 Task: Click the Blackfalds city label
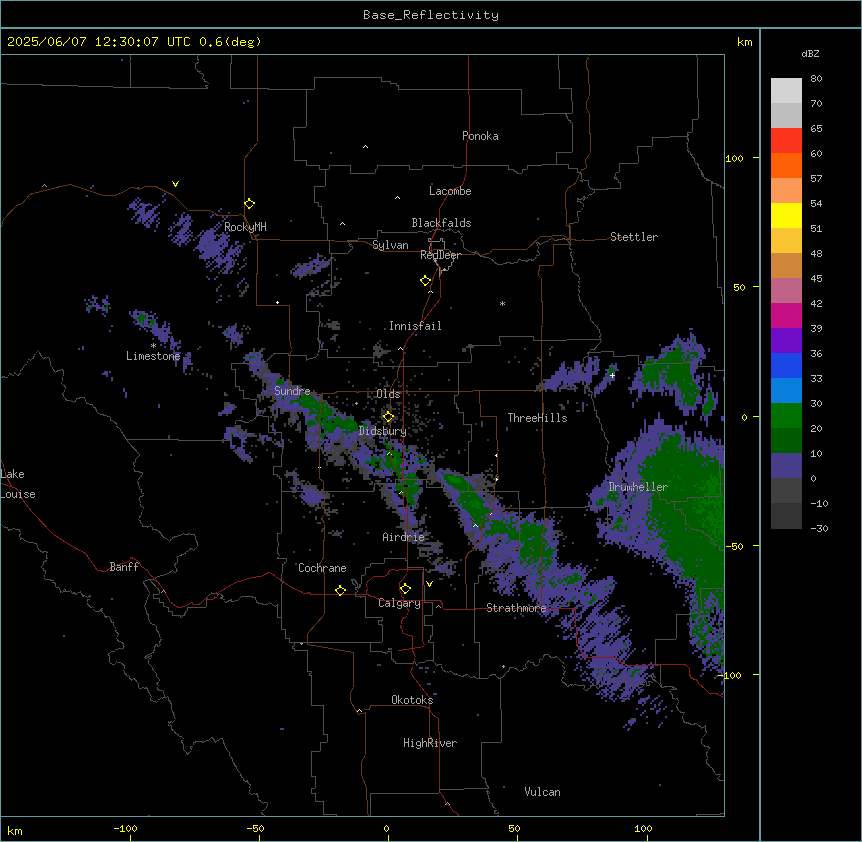point(441,223)
